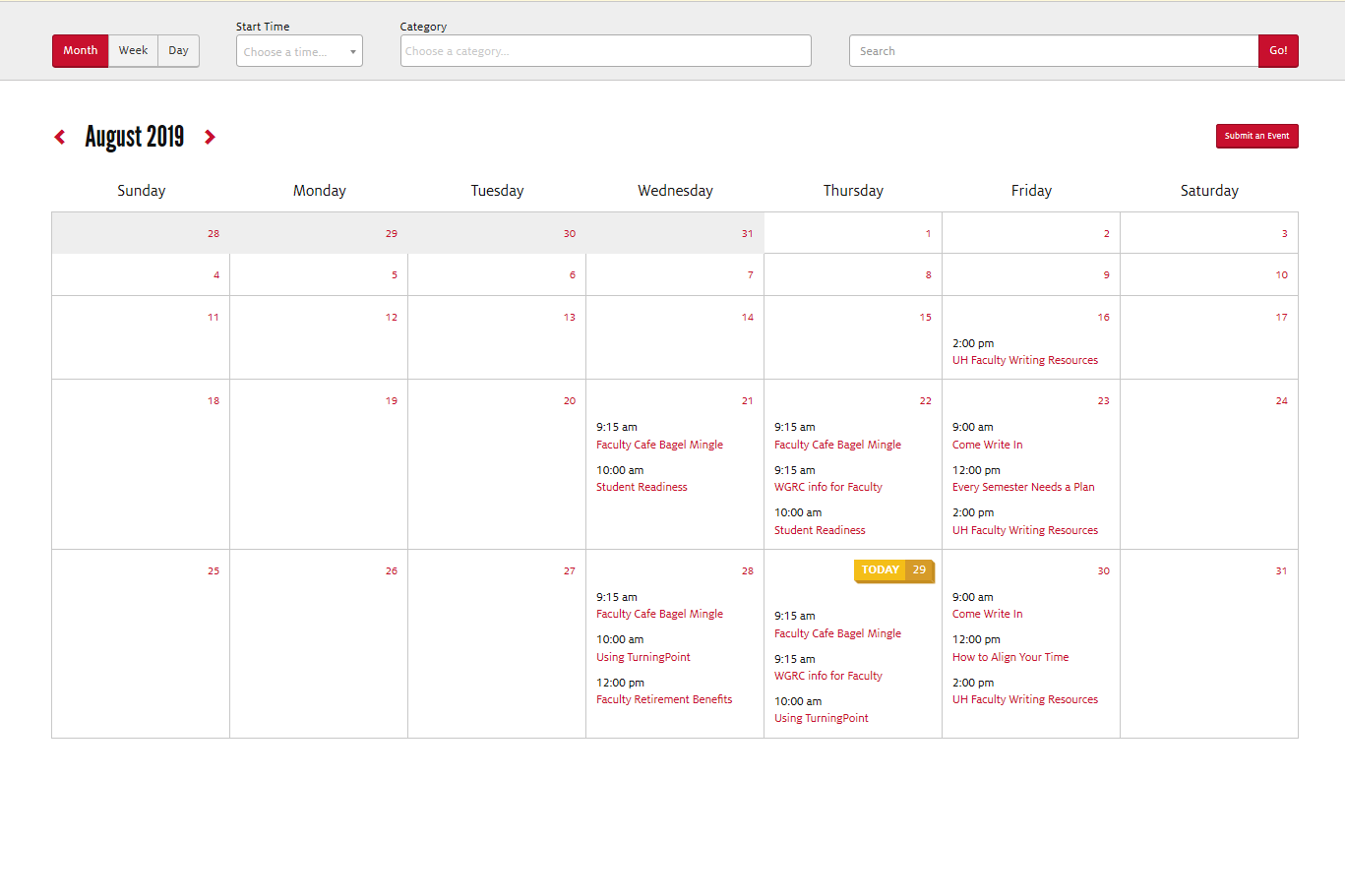
Task: Open the Start Time dropdown
Action: (299, 52)
